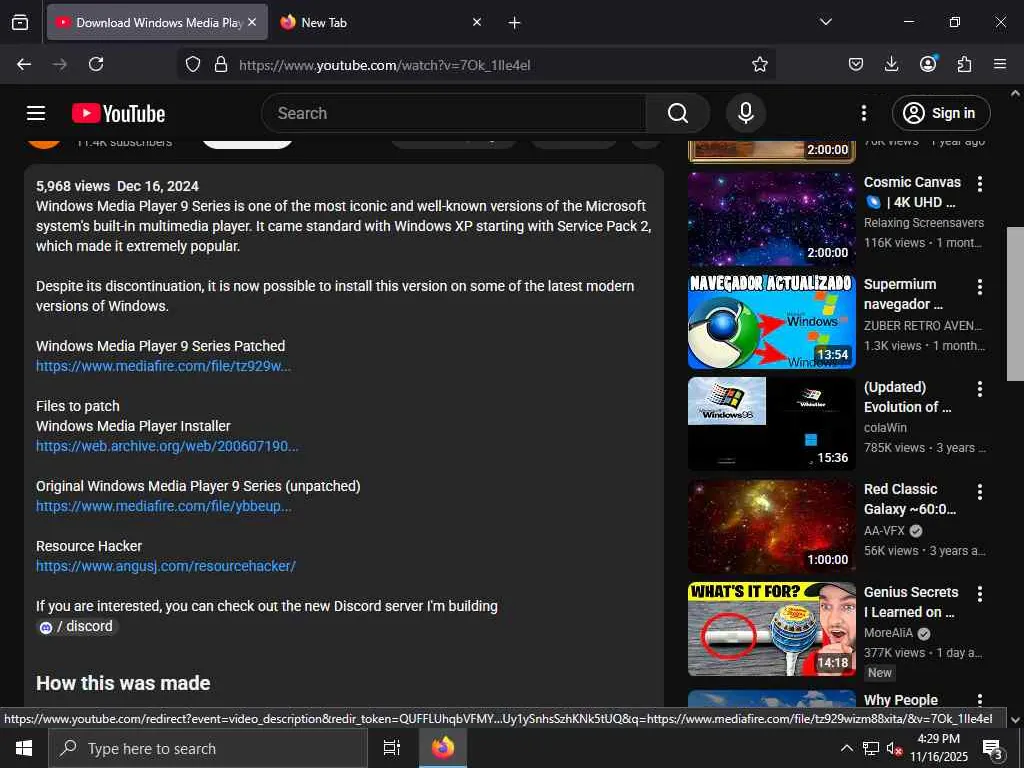Open options for Evolution of video
The width and height of the screenshot is (1024, 768).
[x=980, y=389]
